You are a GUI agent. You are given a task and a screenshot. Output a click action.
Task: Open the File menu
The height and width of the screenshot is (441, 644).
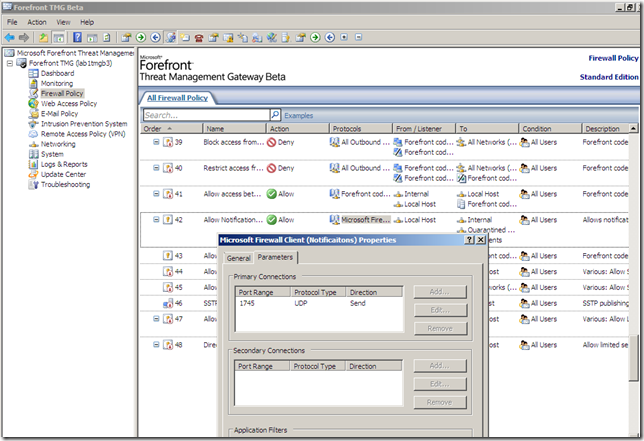[x=12, y=22]
